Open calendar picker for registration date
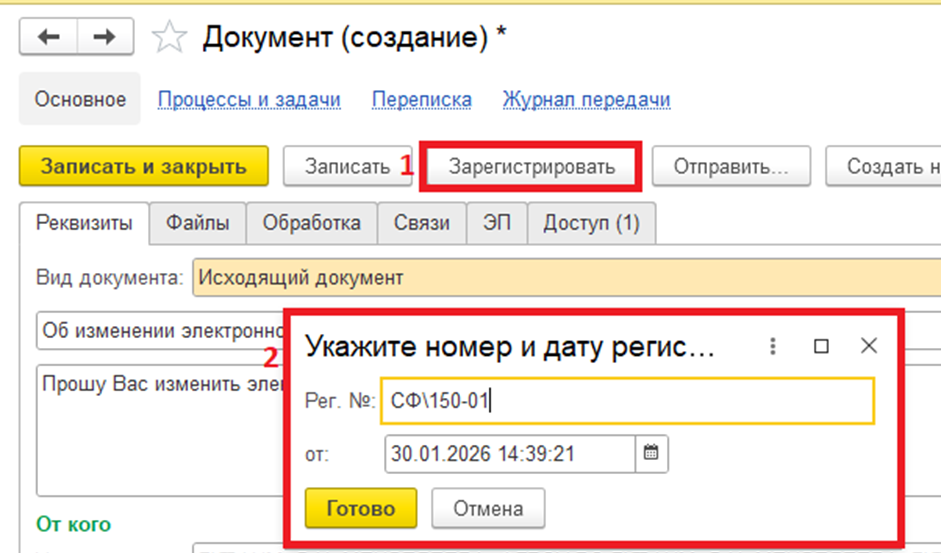Image resolution: width=941 pixels, height=553 pixels. [651, 453]
